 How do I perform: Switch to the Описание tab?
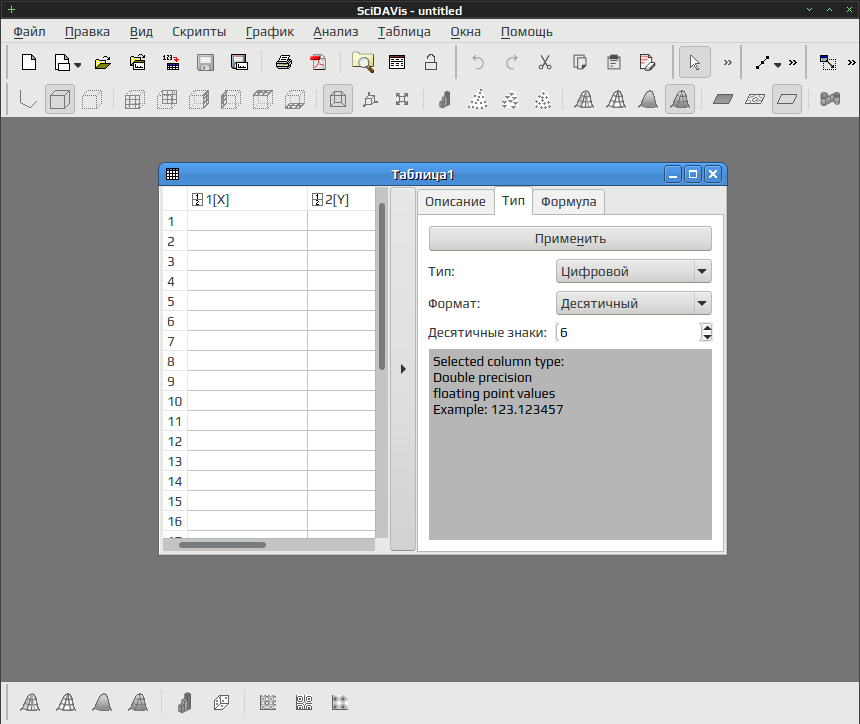pos(455,202)
